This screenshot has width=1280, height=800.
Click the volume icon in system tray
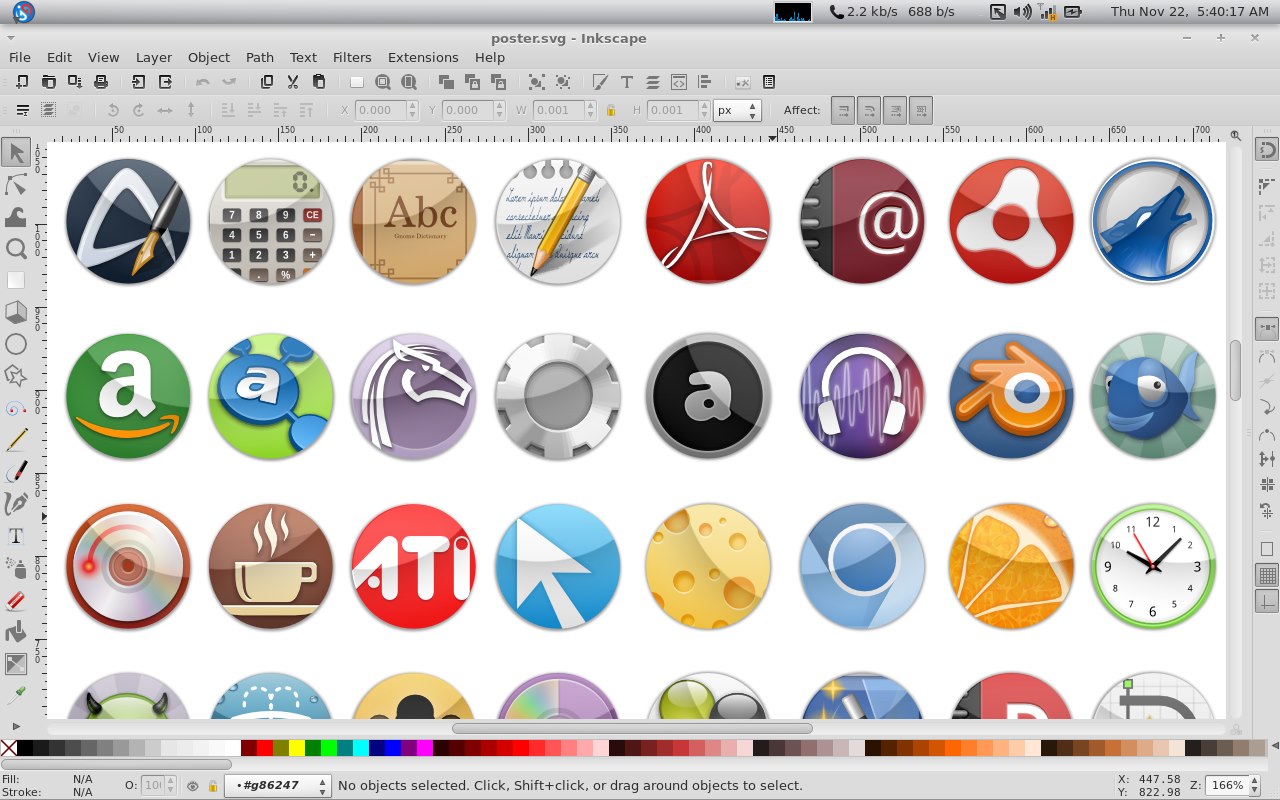[x=1022, y=12]
